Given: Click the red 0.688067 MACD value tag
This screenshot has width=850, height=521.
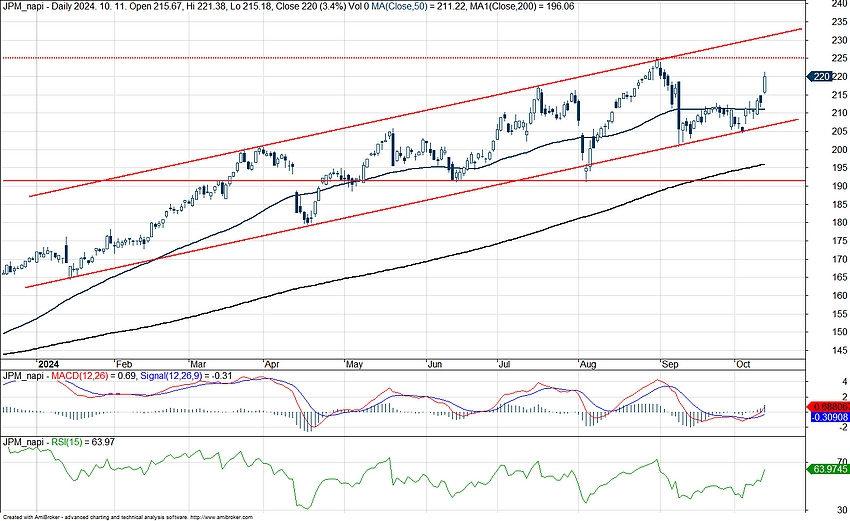Looking at the screenshot, I should tap(829, 406).
